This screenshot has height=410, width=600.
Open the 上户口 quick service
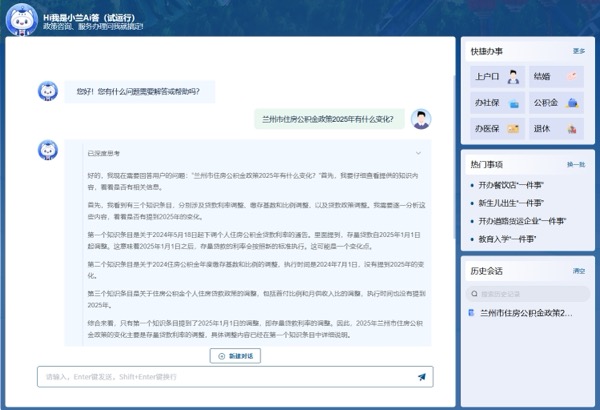[497, 77]
